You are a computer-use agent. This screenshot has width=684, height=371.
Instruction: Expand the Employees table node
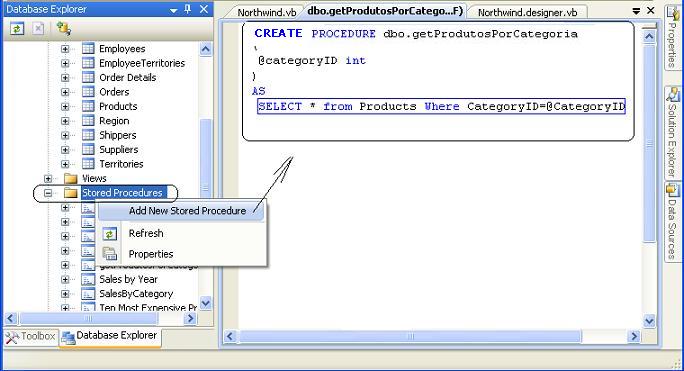pyautogui.click(x=65, y=49)
